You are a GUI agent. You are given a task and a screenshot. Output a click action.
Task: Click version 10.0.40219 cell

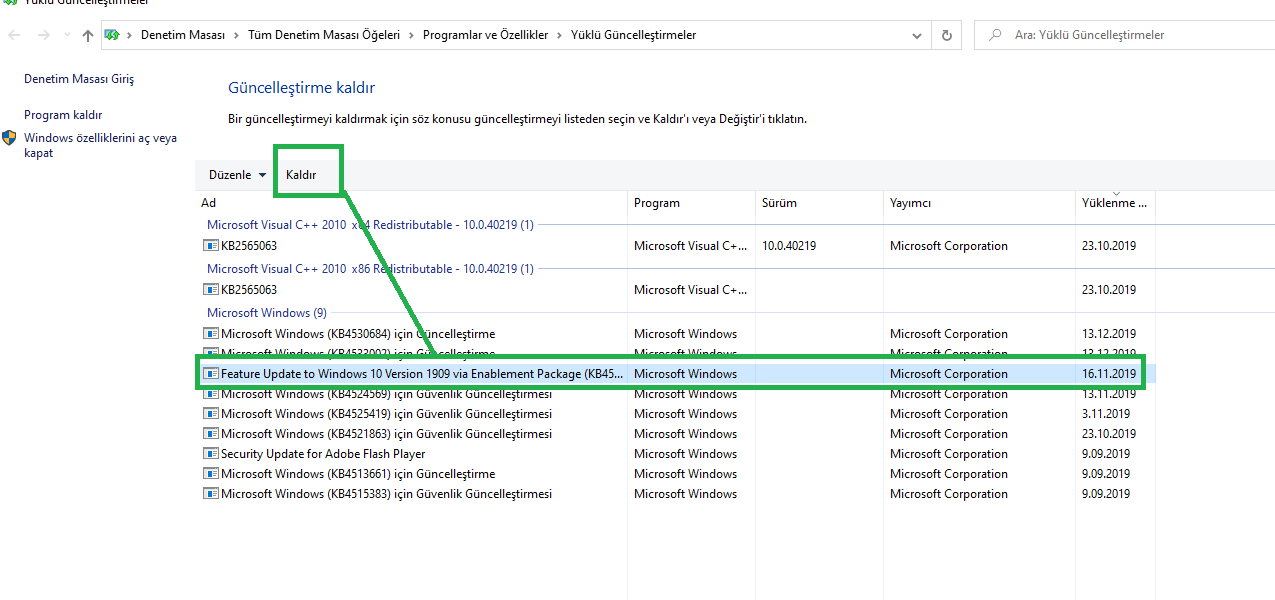[789, 246]
